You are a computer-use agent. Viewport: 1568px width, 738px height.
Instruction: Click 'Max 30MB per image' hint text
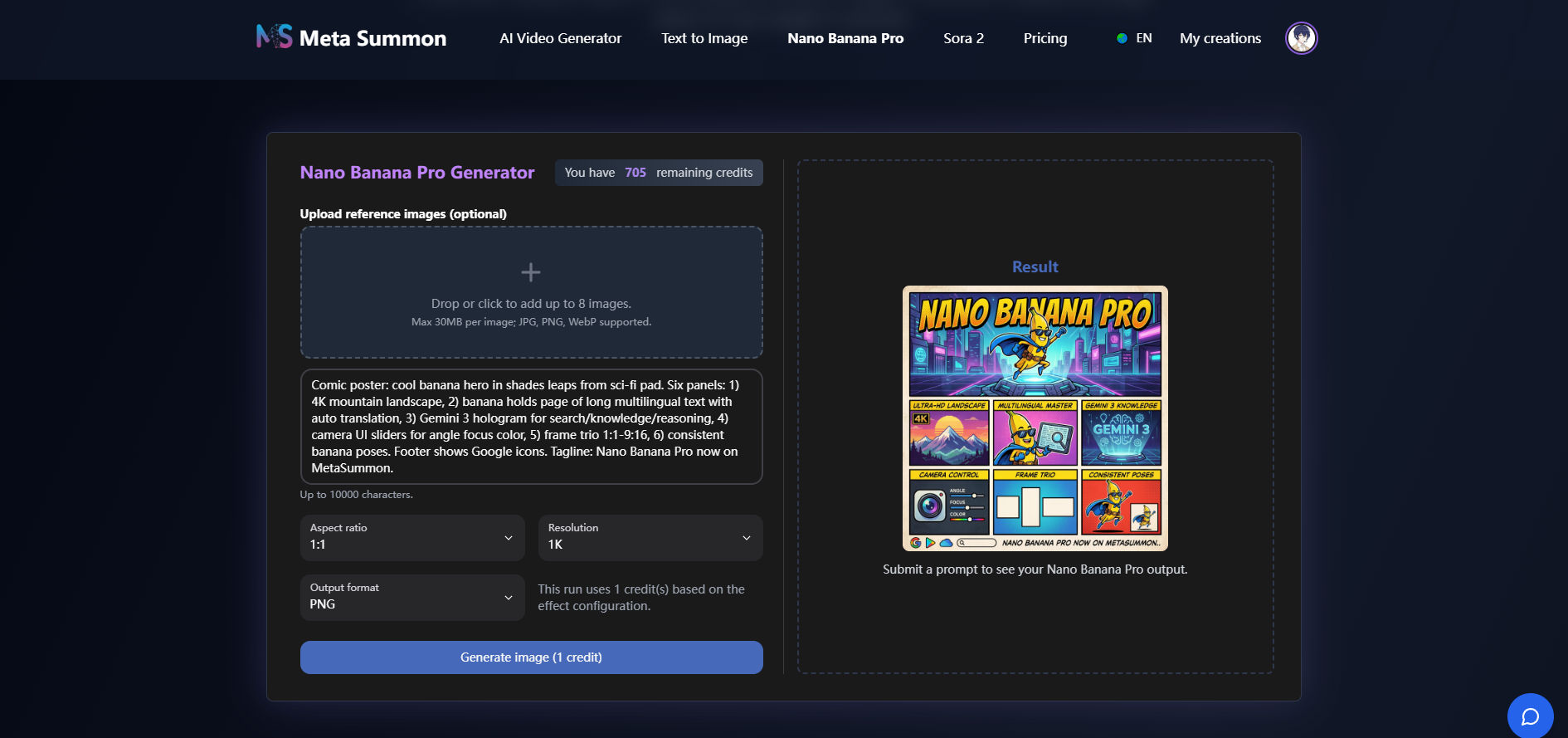[532, 322]
